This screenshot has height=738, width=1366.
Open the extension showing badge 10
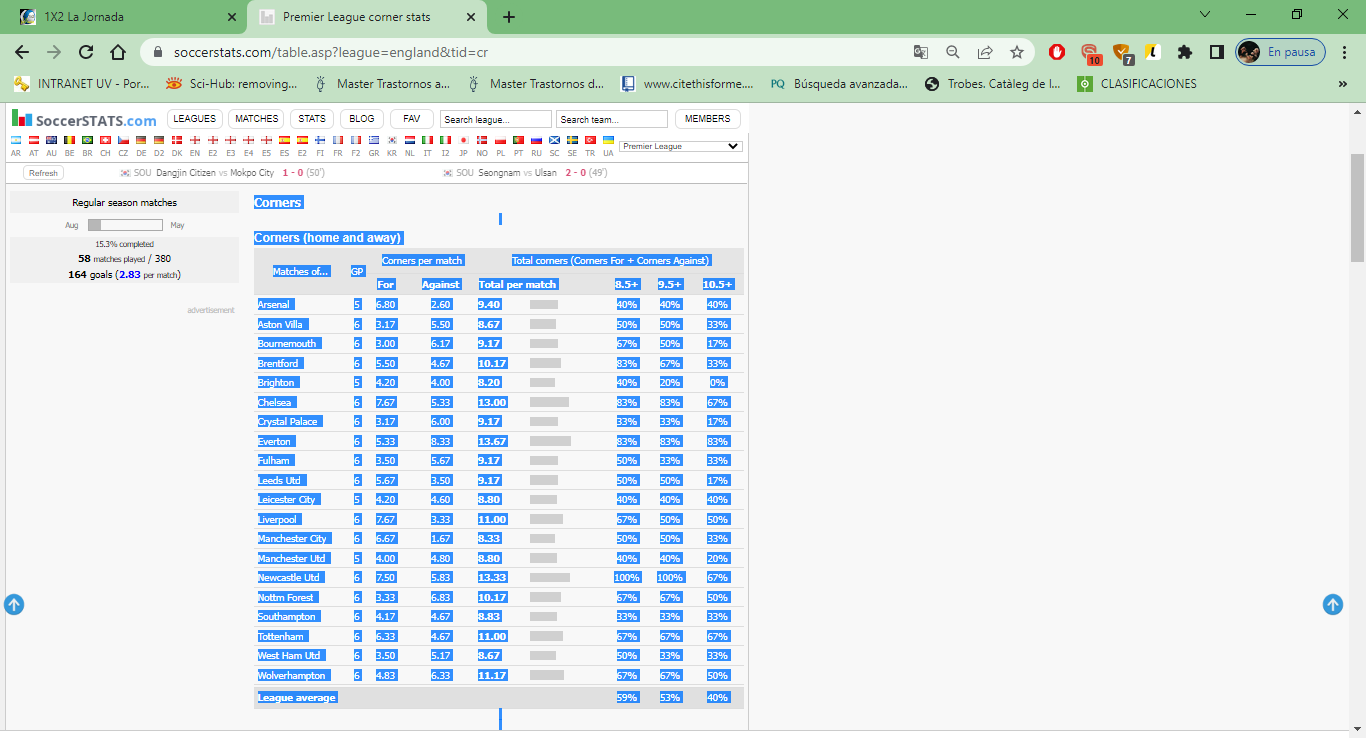tap(1090, 53)
